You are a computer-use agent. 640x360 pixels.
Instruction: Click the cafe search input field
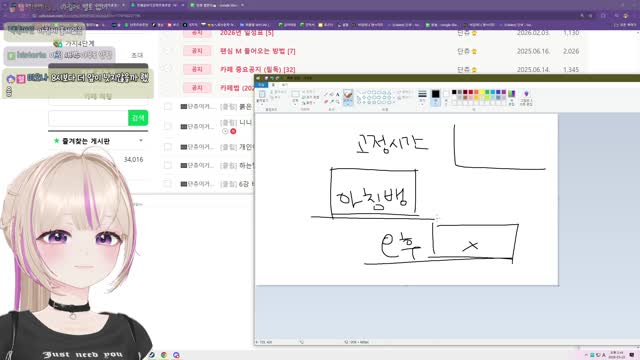coord(88,118)
